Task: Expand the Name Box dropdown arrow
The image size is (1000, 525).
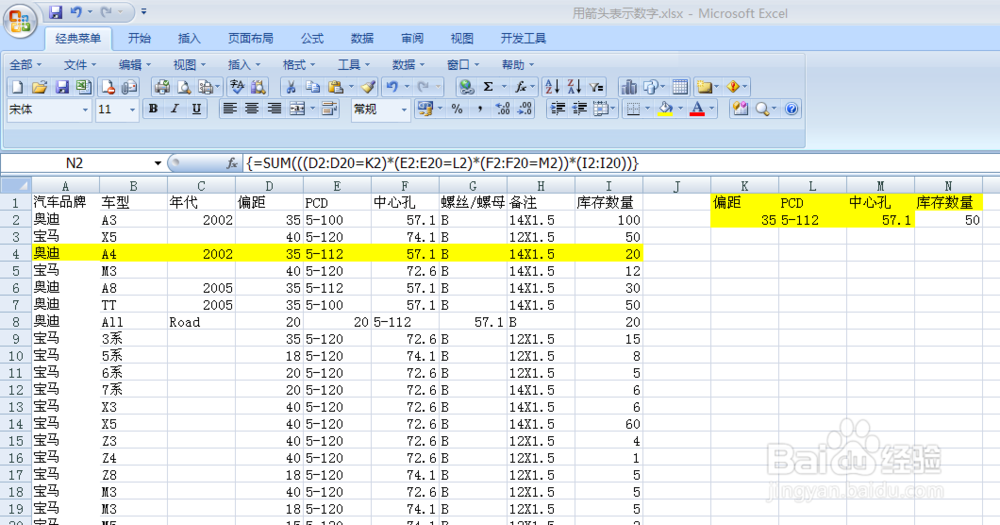Action: click(x=158, y=163)
